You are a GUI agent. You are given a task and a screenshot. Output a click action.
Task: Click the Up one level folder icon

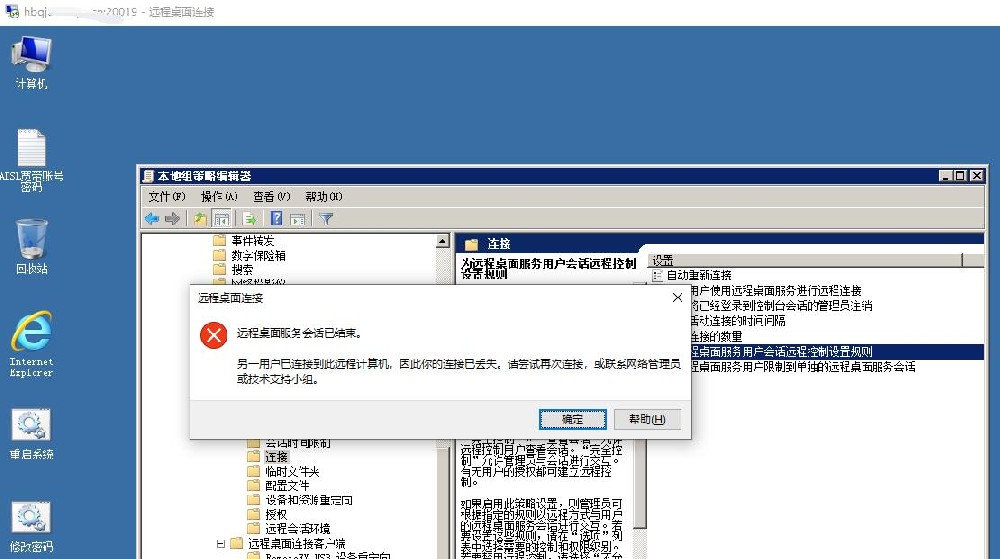point(200,219)
